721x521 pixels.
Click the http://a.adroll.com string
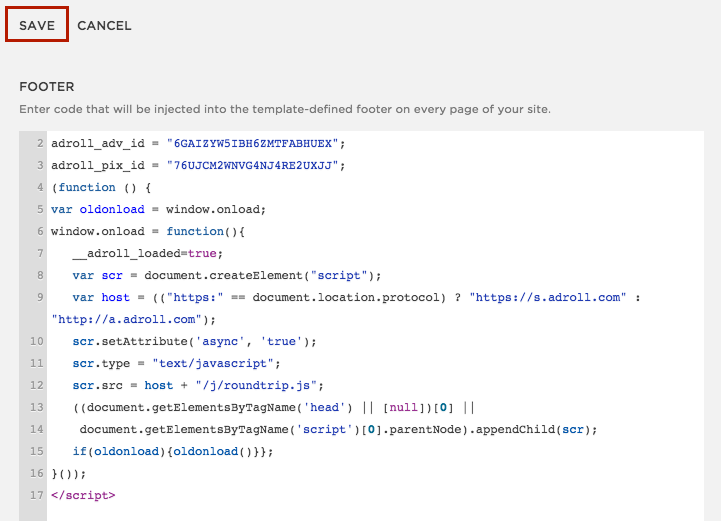pos(126,320)
